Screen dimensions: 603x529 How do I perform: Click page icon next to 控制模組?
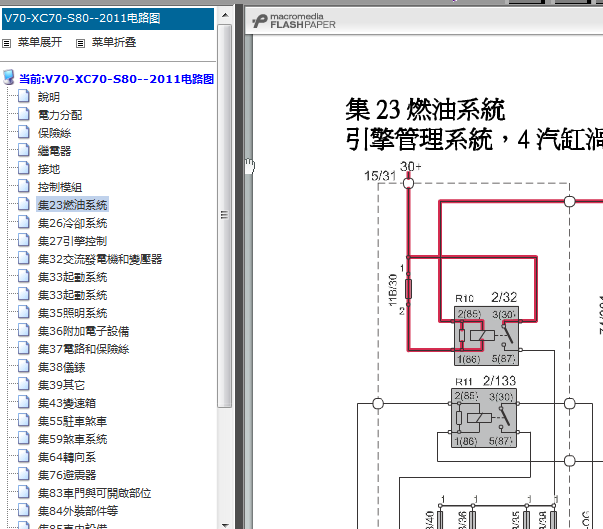(x=24, y=186)
